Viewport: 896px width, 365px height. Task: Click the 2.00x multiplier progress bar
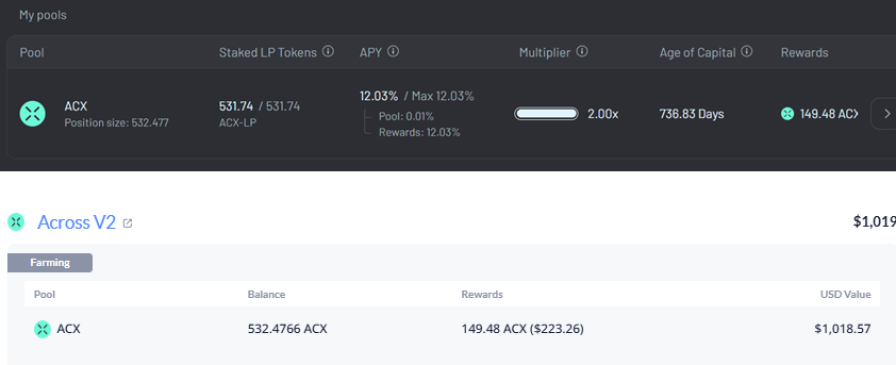point(546,114)
